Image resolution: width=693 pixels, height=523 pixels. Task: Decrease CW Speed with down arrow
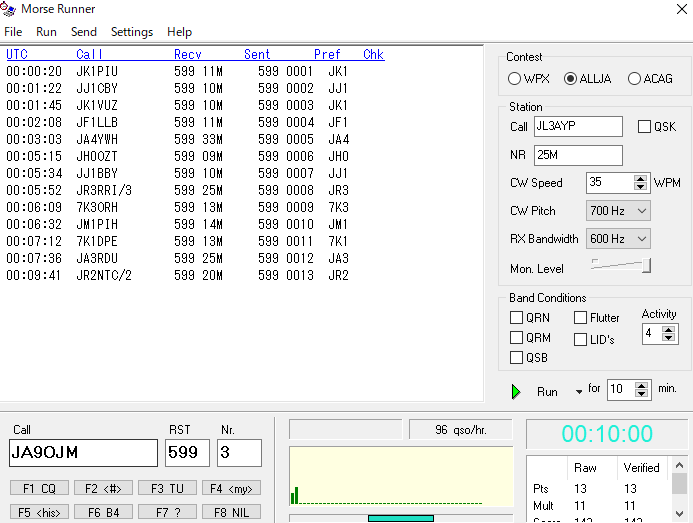(640, 187)
